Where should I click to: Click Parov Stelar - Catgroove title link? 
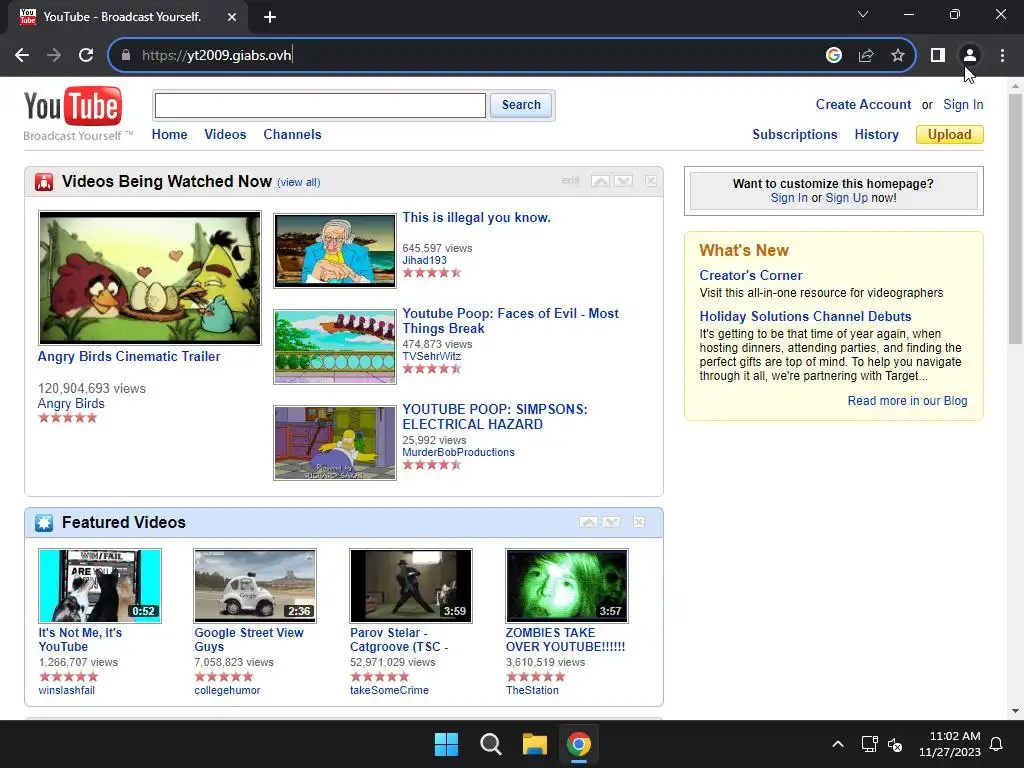398,640
